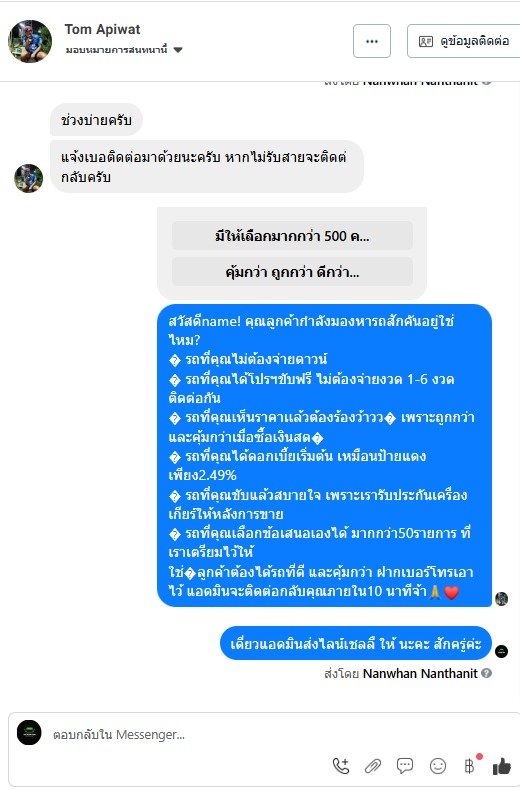
Task: Select the quick reply mentioning 500 cars
Action: [292, 236]
